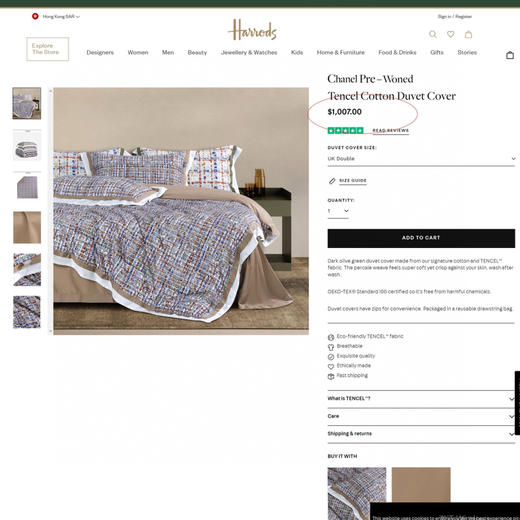The image size is (520, 520).
Task: Expand the Care section
Action: [421, 416]
